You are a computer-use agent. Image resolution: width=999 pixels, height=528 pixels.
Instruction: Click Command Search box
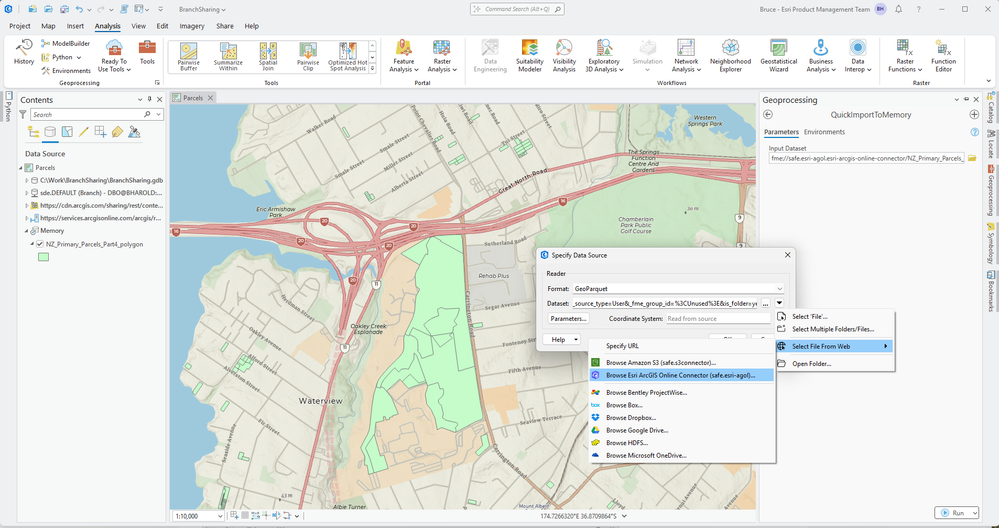517,10
